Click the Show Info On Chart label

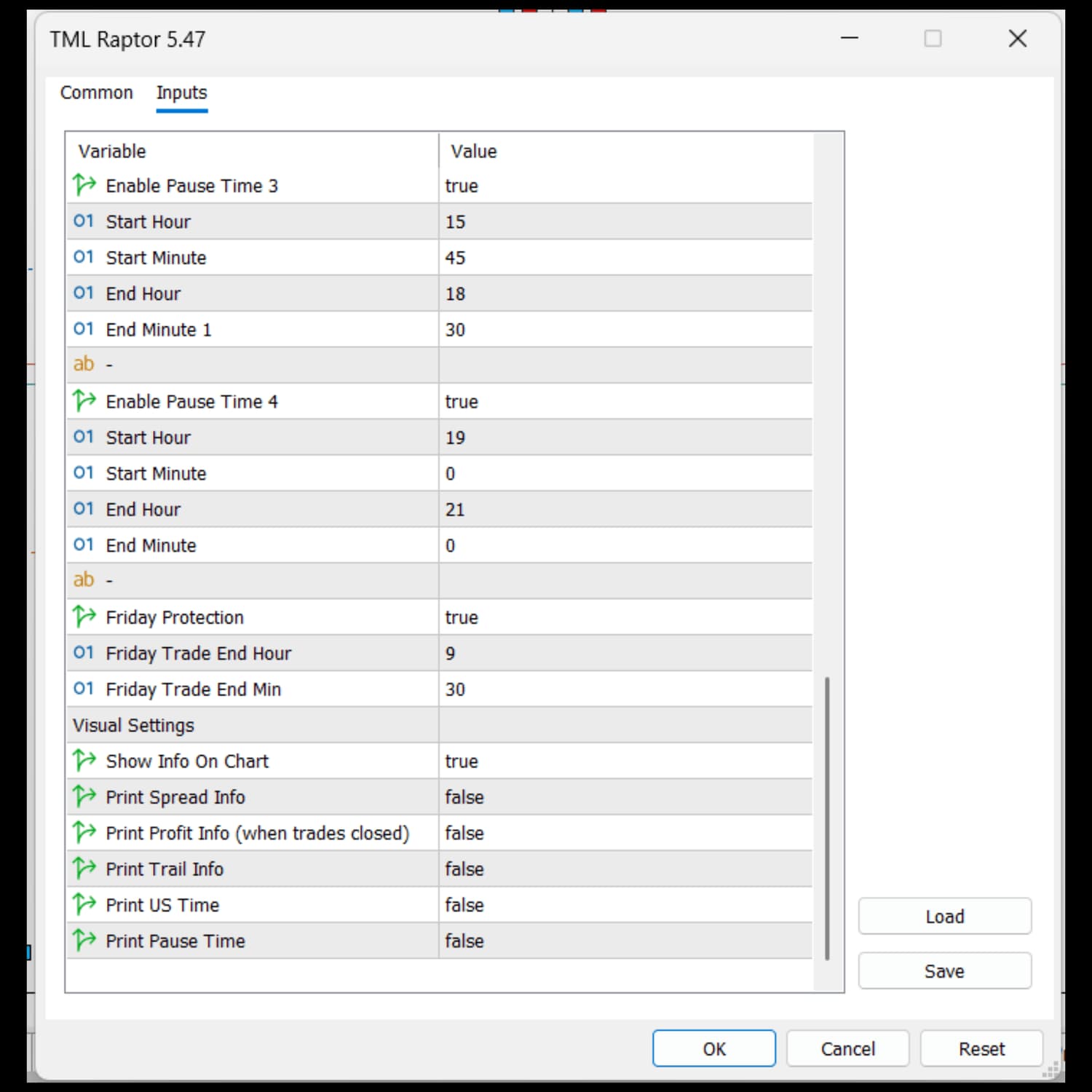click(x=187, y=761)
